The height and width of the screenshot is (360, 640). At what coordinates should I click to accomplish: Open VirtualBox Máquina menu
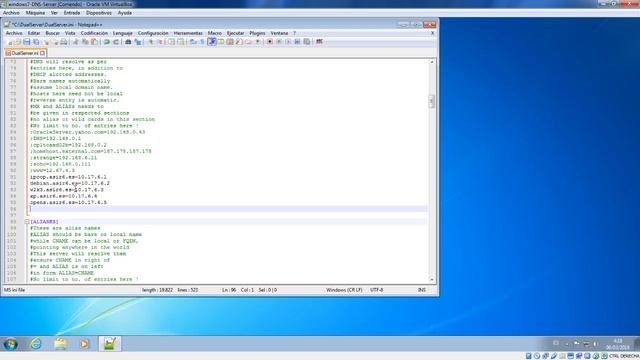click(x=35, y=13)
